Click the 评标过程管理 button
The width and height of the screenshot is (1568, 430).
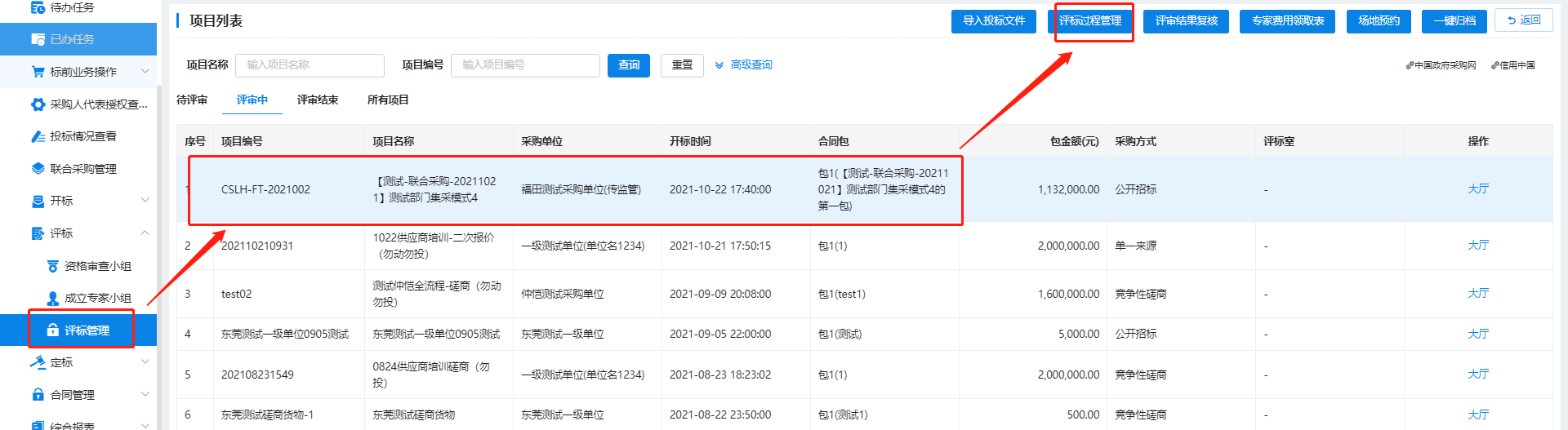click(1090, 21)
